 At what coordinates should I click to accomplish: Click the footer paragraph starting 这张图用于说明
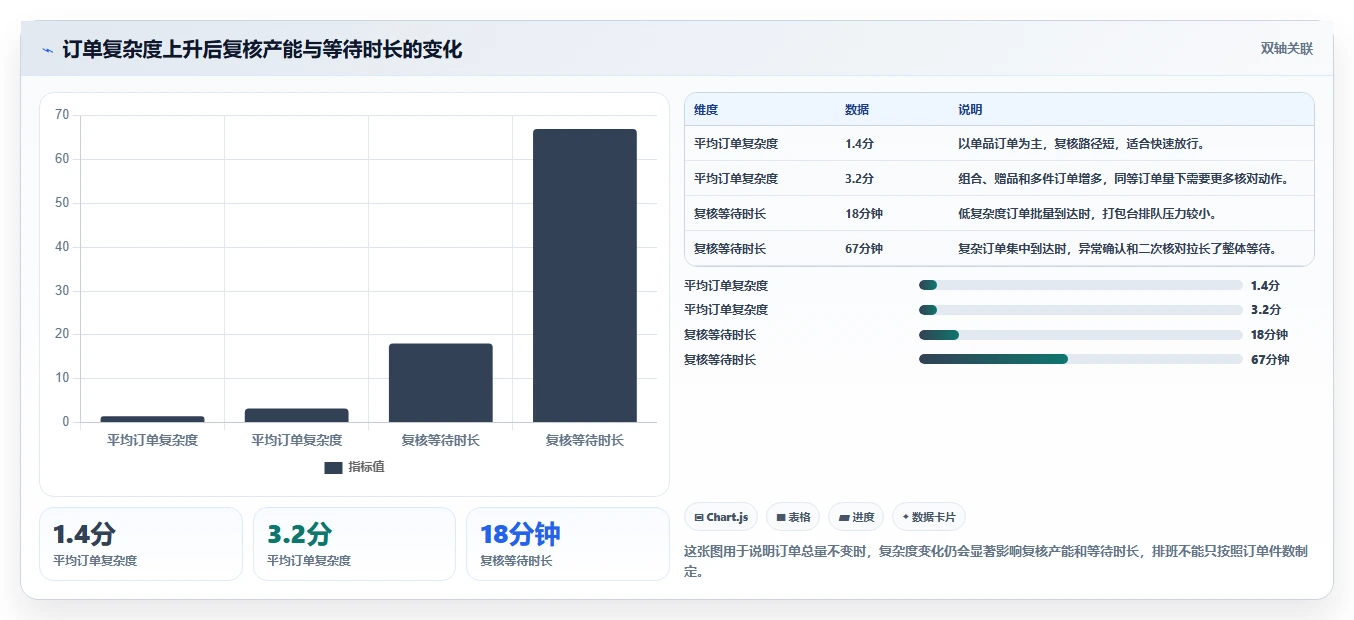(x=996, y=562)
